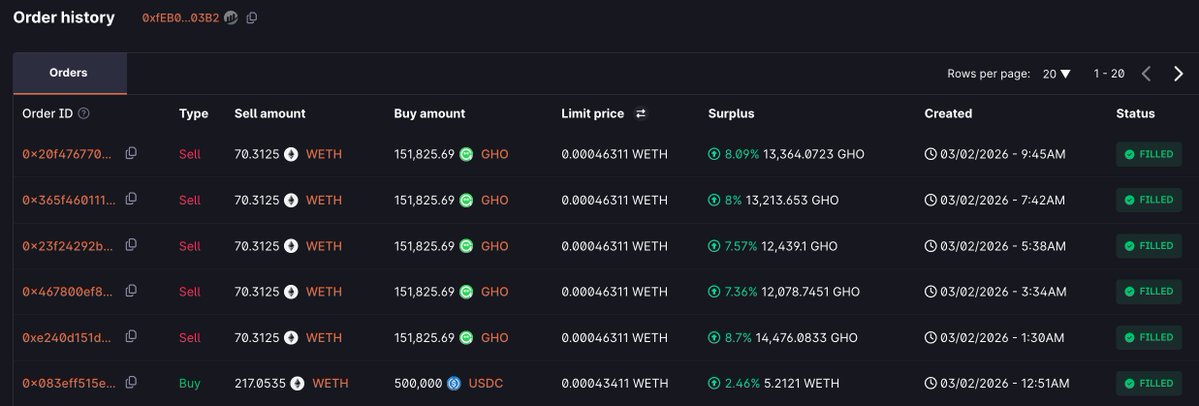This screenshot has width=1199, height=406.
Task: Go to the previous page of orders
Action: pyautogui.click(x=1146, y=74)
